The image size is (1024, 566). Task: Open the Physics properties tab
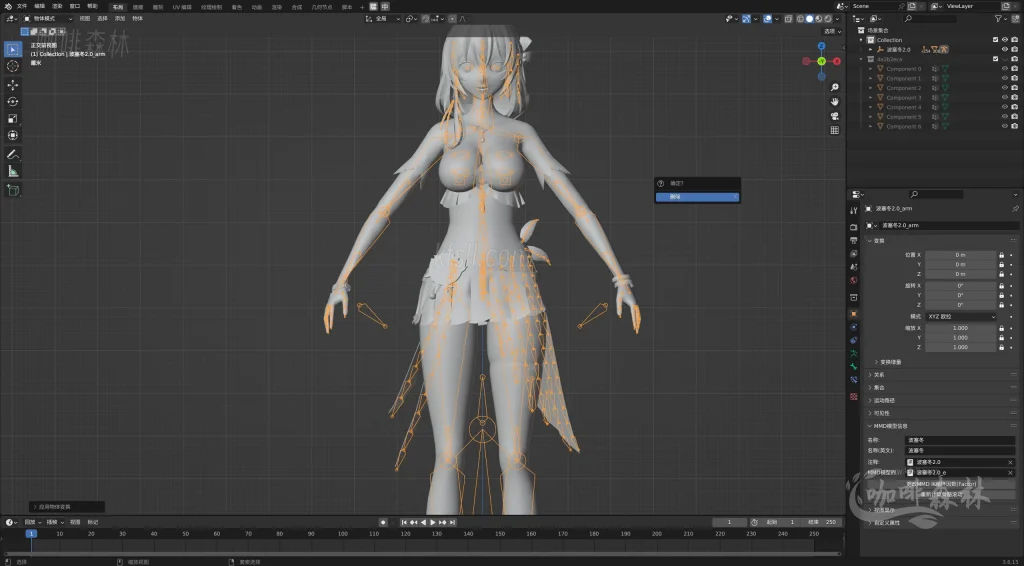[854, 326]
